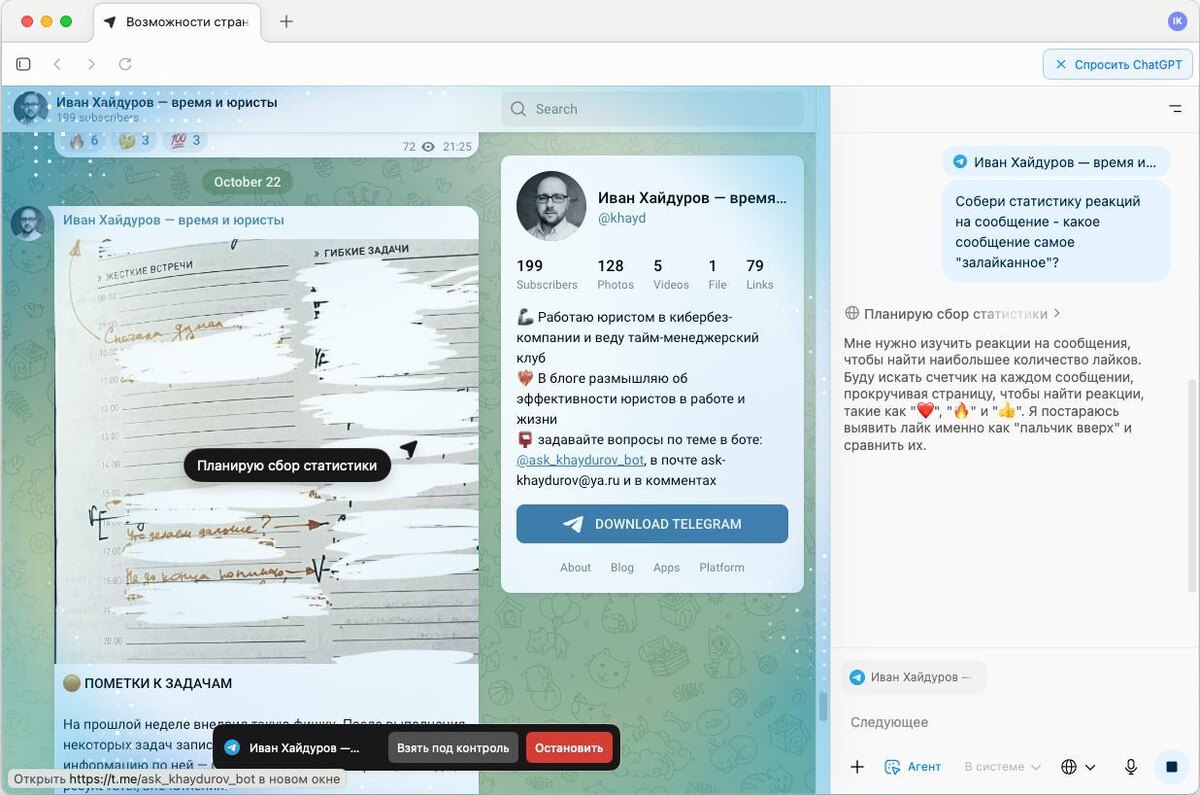
Task: Click the October 22 date badge
Action: 247,182
